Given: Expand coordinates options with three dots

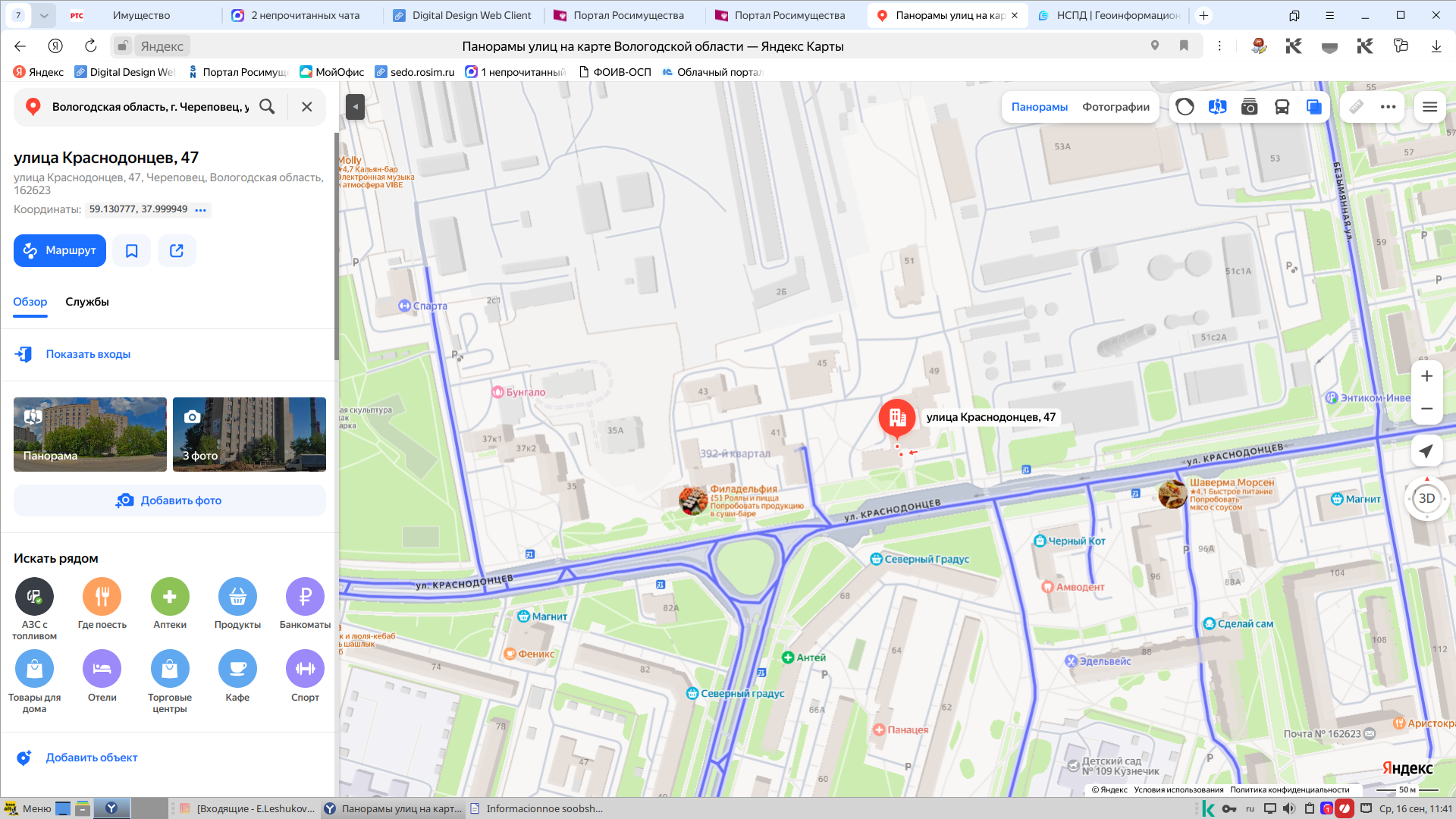Looking at the screenshot, I should (200, 209).
